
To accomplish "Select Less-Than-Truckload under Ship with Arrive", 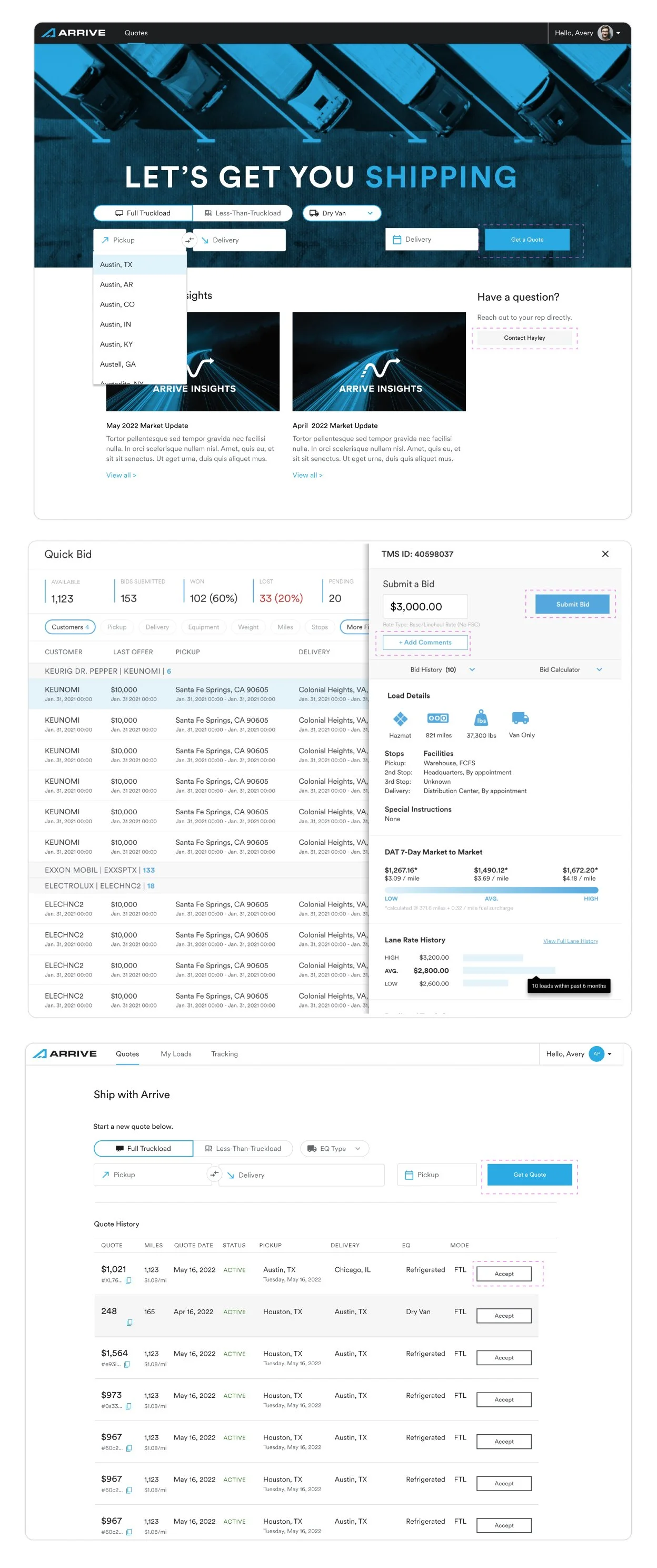I will tap(243, 1149).
